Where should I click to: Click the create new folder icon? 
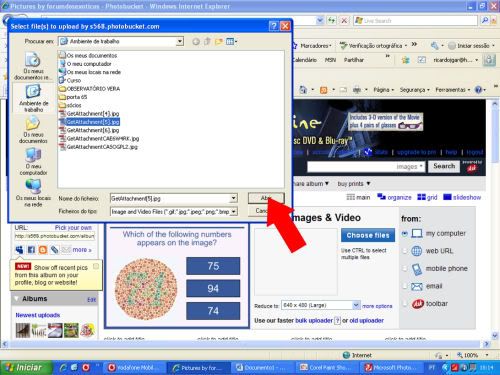219,42
